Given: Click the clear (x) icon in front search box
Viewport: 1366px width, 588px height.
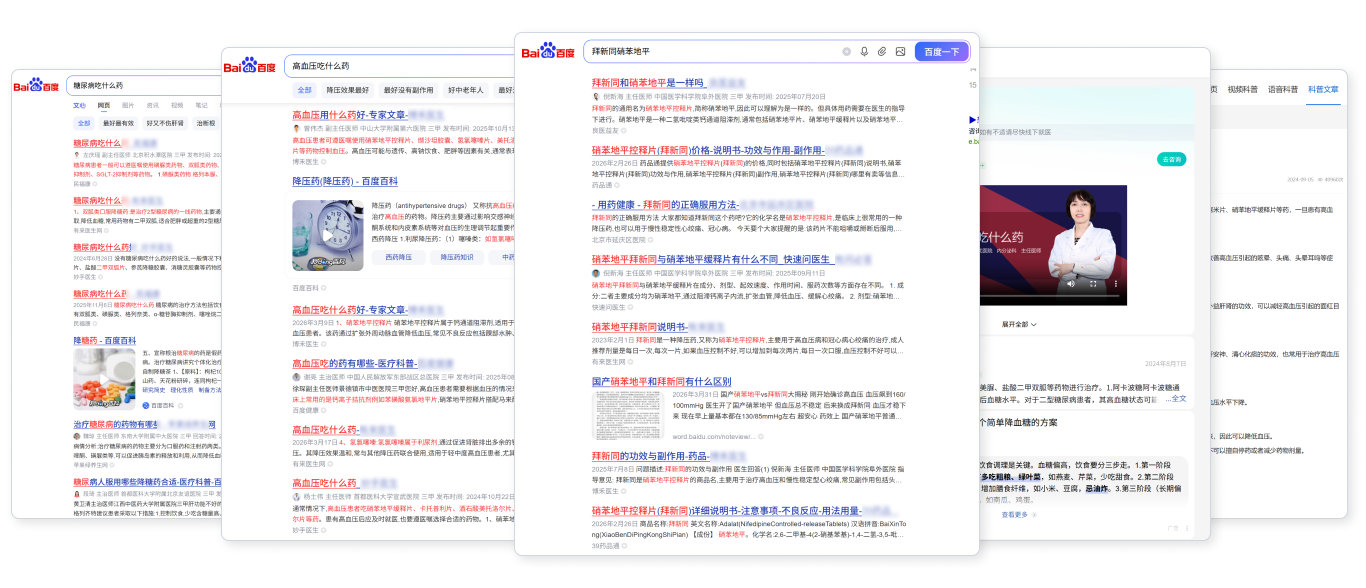Looking at the screenshot, I should (x=847, y=51).
